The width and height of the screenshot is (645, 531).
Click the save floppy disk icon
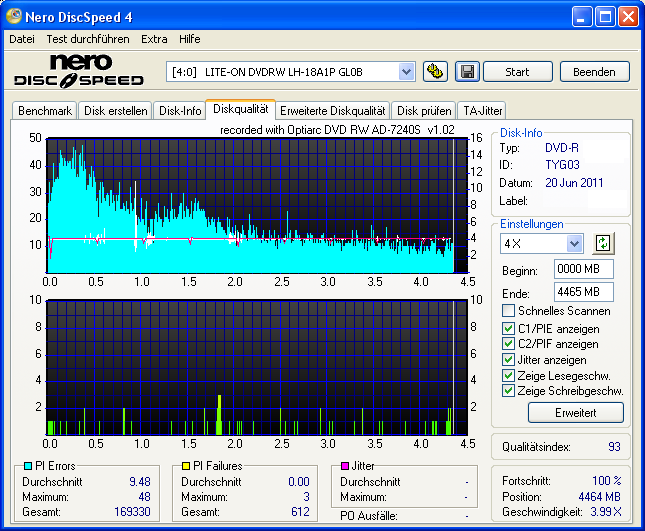pyautogui.click(x=466, y=71)
